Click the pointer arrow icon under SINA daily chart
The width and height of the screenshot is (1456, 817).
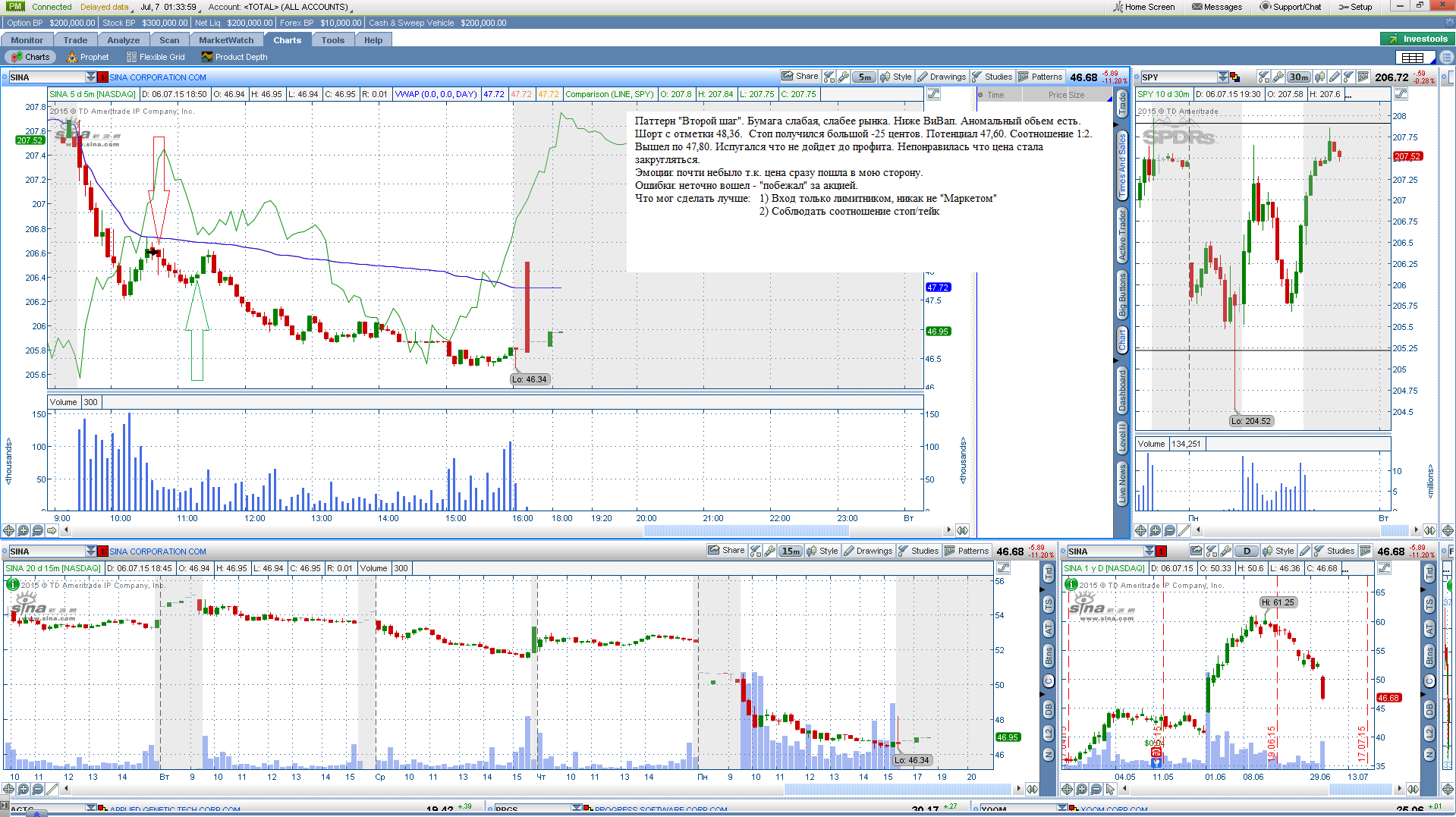(1111, 789)
